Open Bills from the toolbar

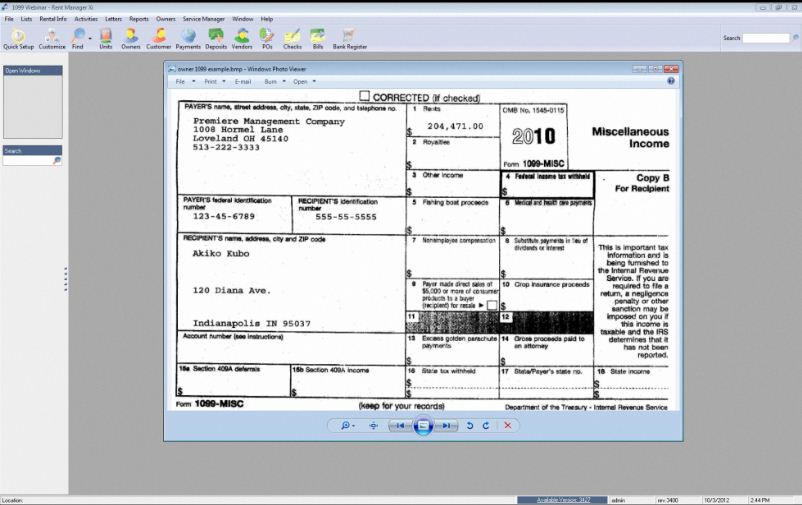[x=318, y=39]
